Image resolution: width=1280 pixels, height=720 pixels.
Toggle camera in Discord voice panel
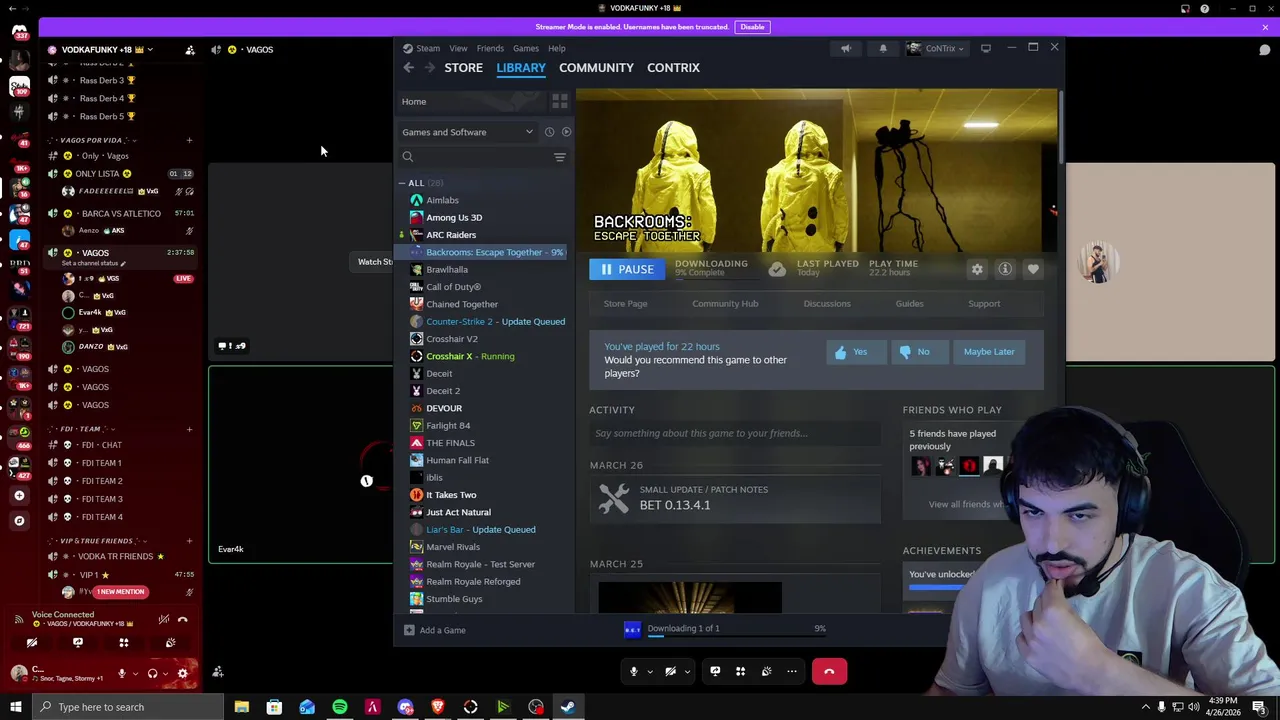pos(31,643)
